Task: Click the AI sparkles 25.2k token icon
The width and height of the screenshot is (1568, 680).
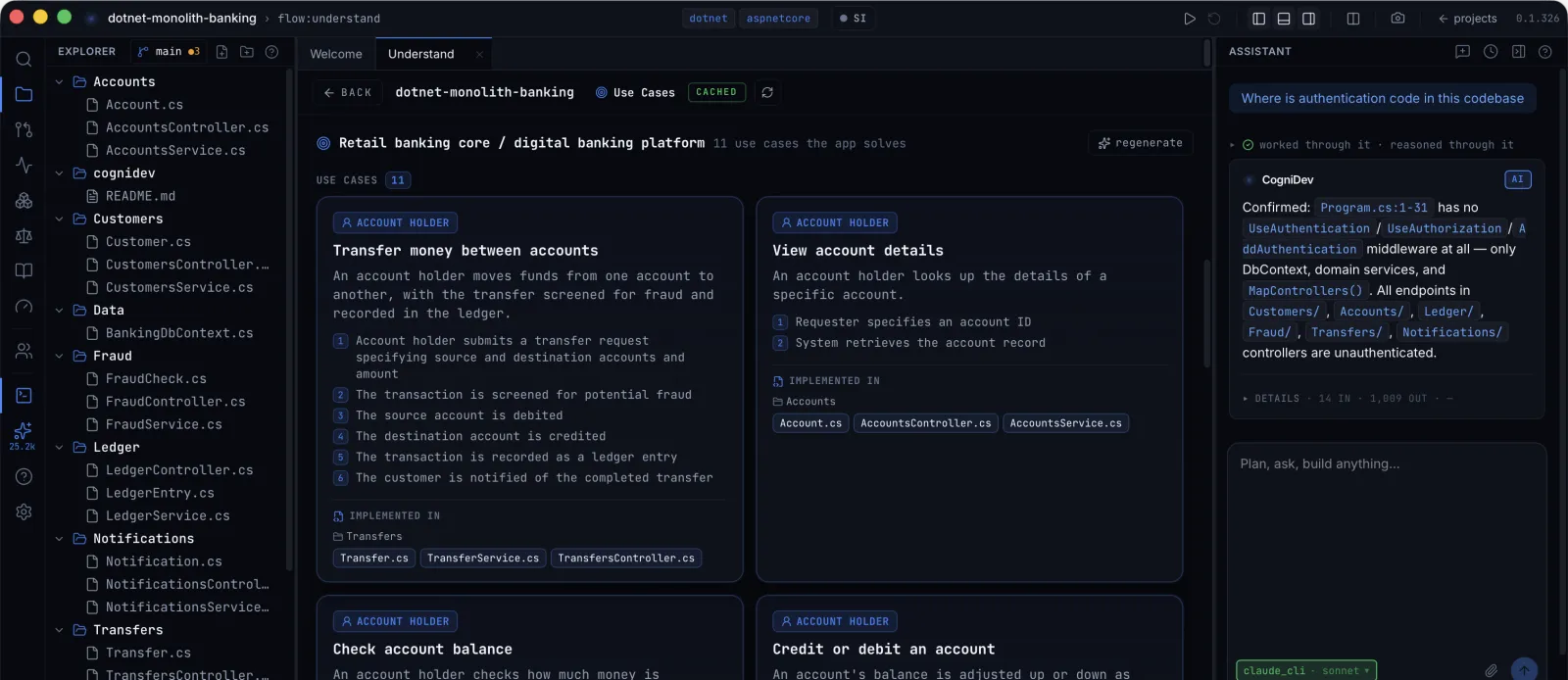Action: (23, 435)
